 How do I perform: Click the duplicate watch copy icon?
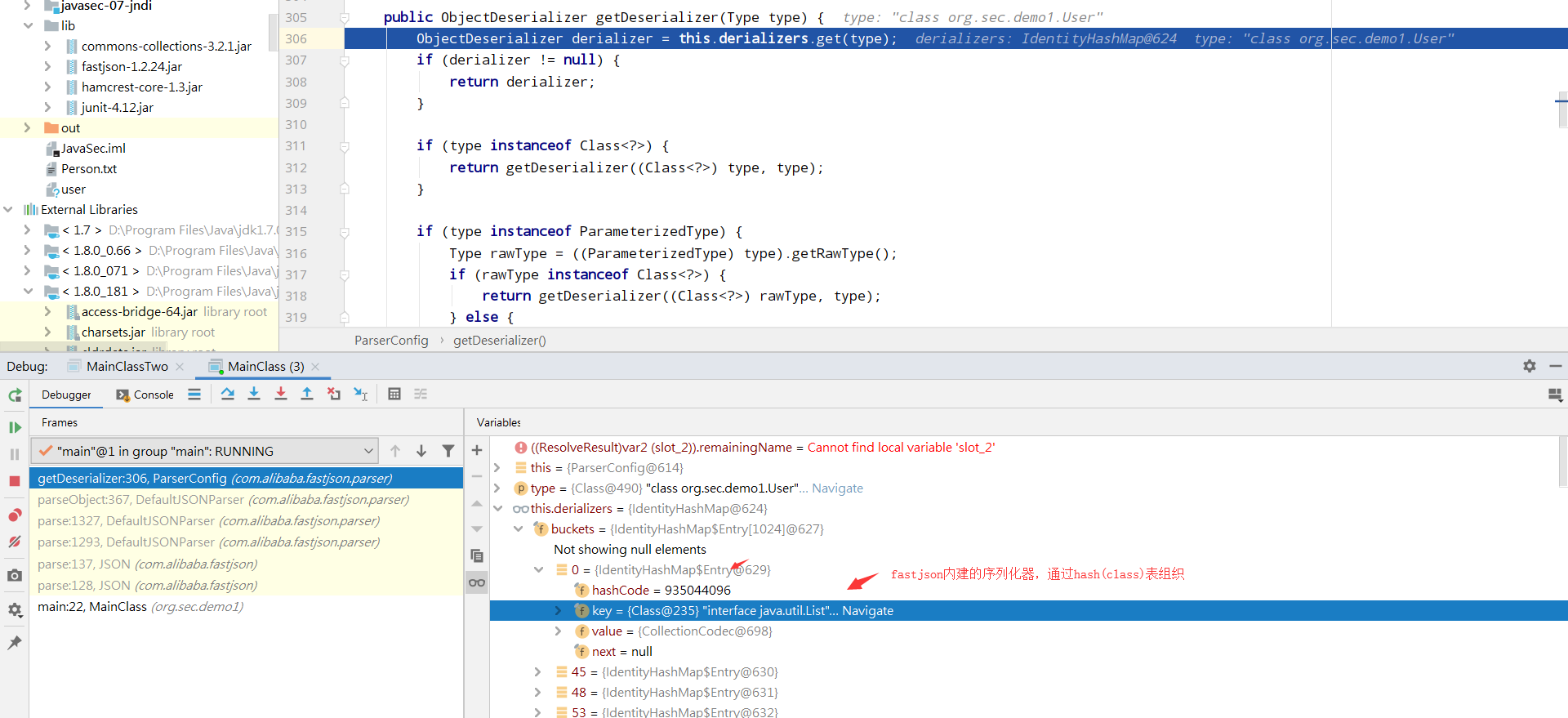[x=477, y=556]
